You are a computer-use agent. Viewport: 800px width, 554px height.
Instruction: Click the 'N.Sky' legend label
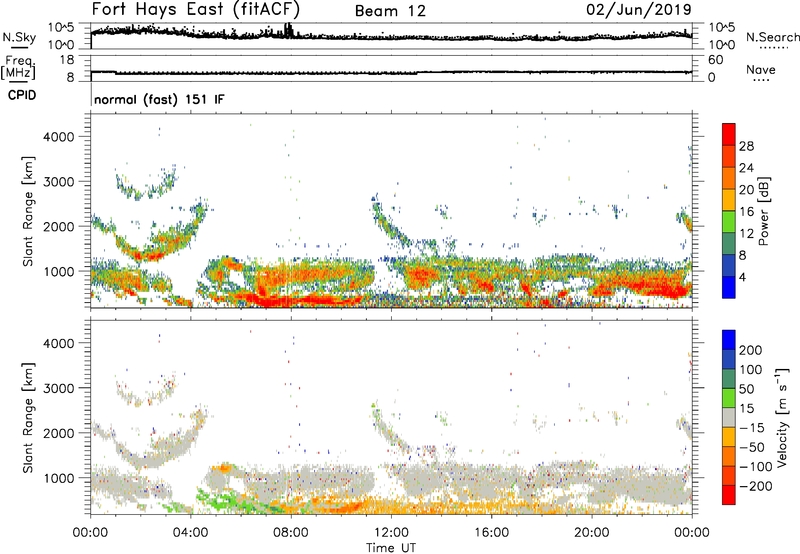pyautogui.click(x=19, y=37)
